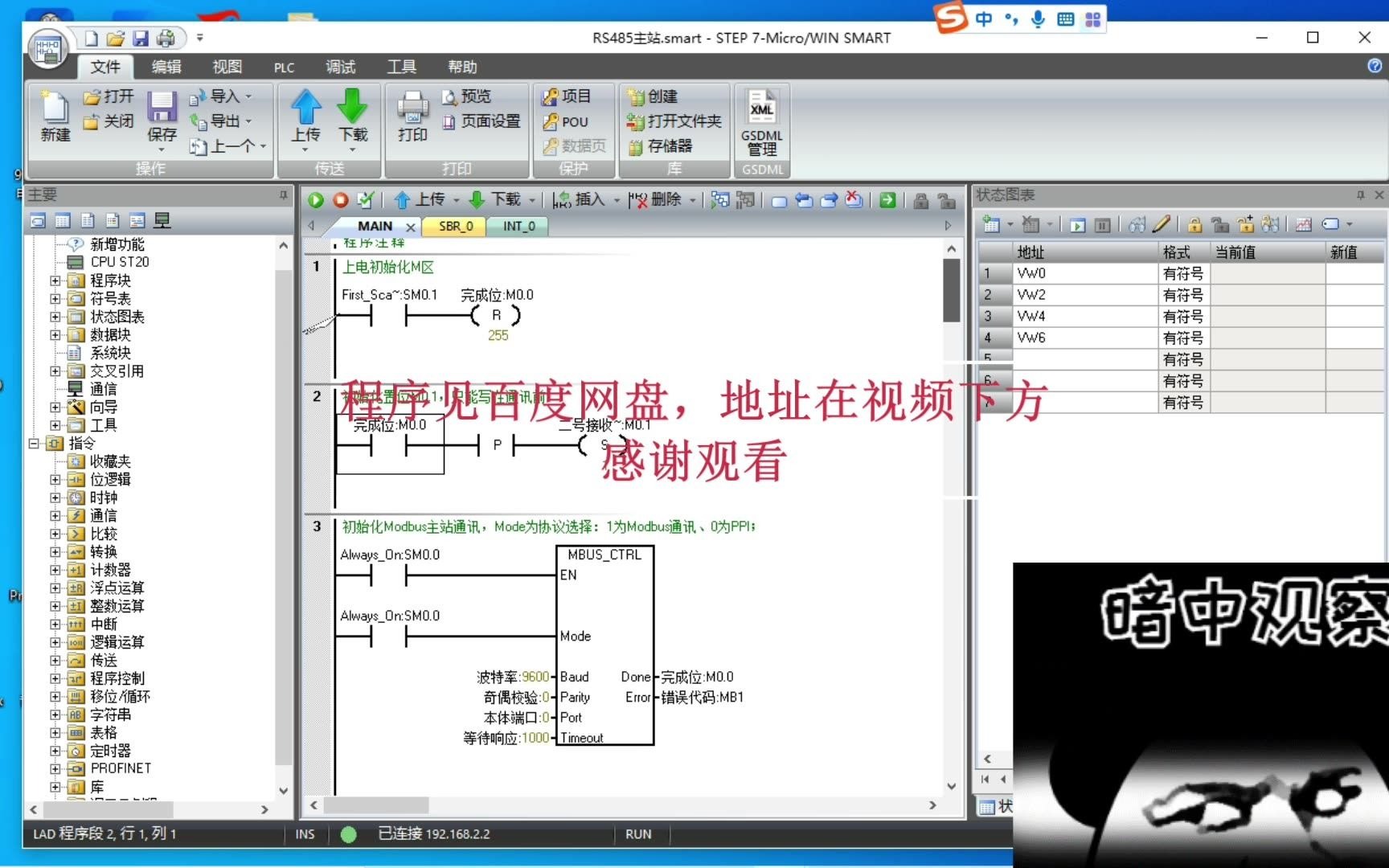The height and width of the screenshot is (868, 1389).
Task: Click the project tree scroll-down arrow
Action: pyautogui.click(x=283, y=791)
